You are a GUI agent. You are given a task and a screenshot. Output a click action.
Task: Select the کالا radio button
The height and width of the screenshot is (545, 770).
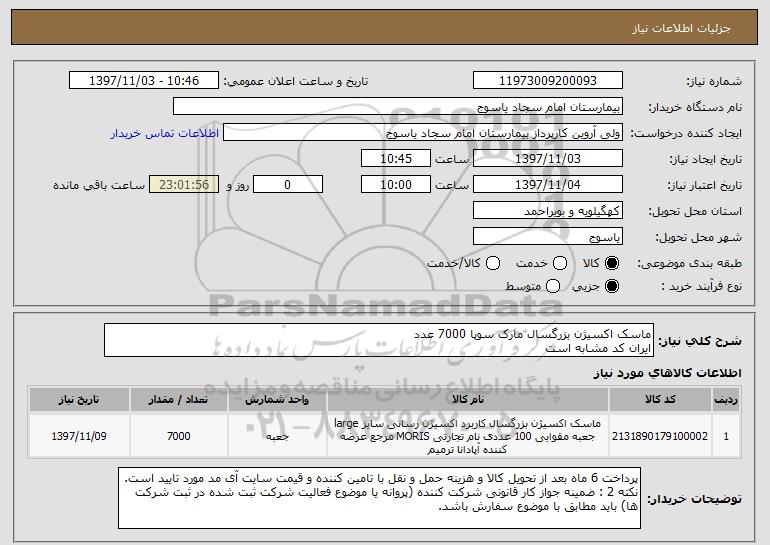pos(612,263)
